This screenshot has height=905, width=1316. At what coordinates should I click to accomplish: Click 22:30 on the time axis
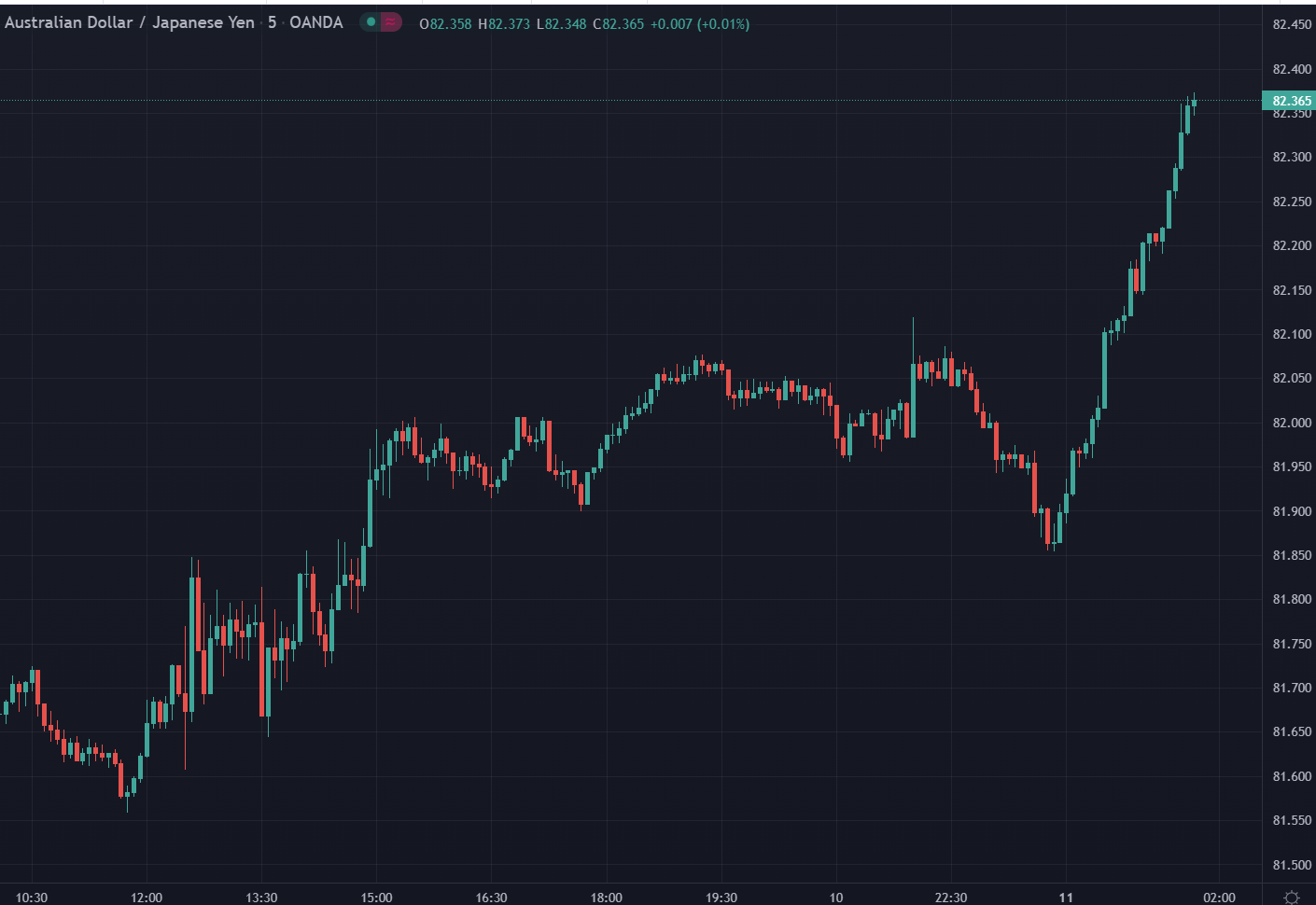point(951,898)
